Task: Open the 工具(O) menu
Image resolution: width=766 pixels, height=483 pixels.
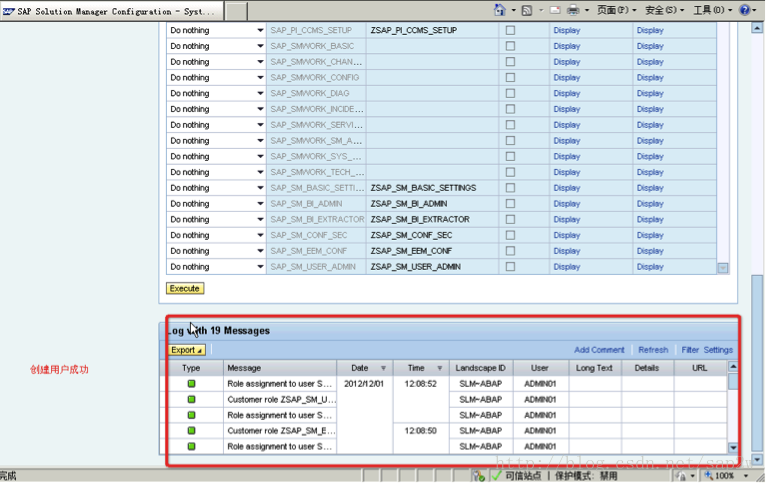Action: pyautogui.click(x=712, y=10)
